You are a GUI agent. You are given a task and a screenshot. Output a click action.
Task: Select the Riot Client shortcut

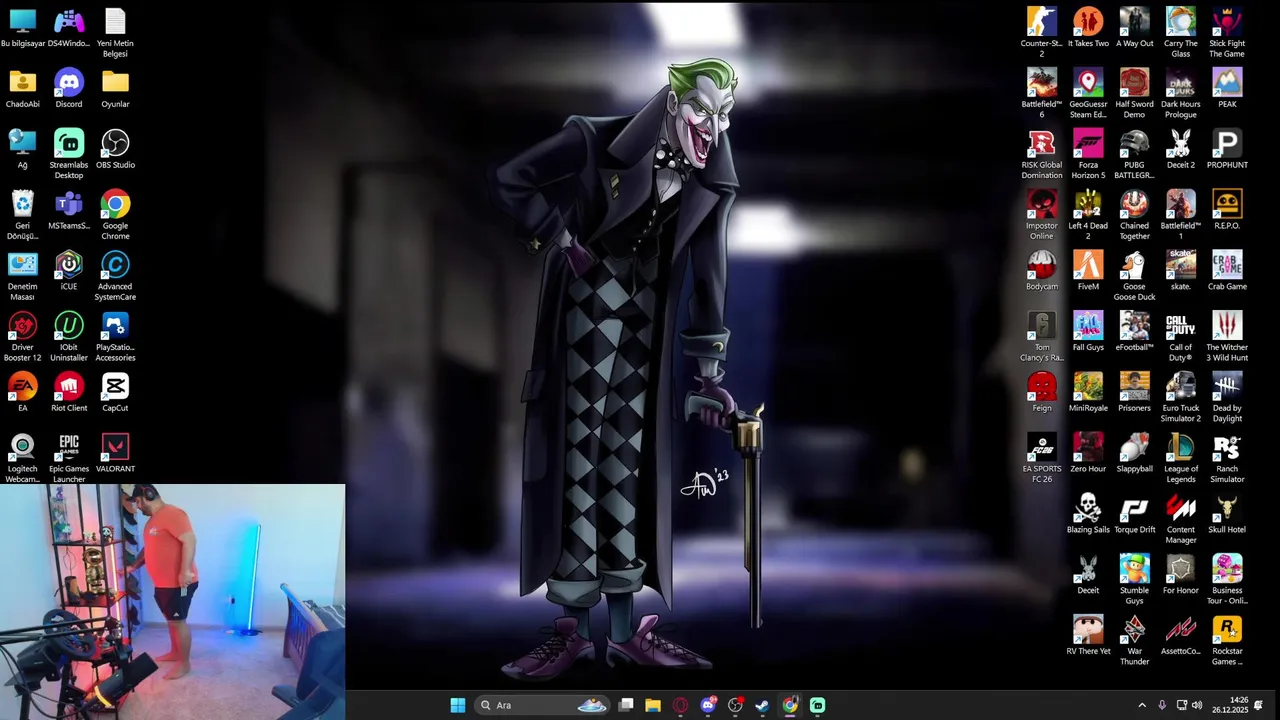tap(69, 392)
